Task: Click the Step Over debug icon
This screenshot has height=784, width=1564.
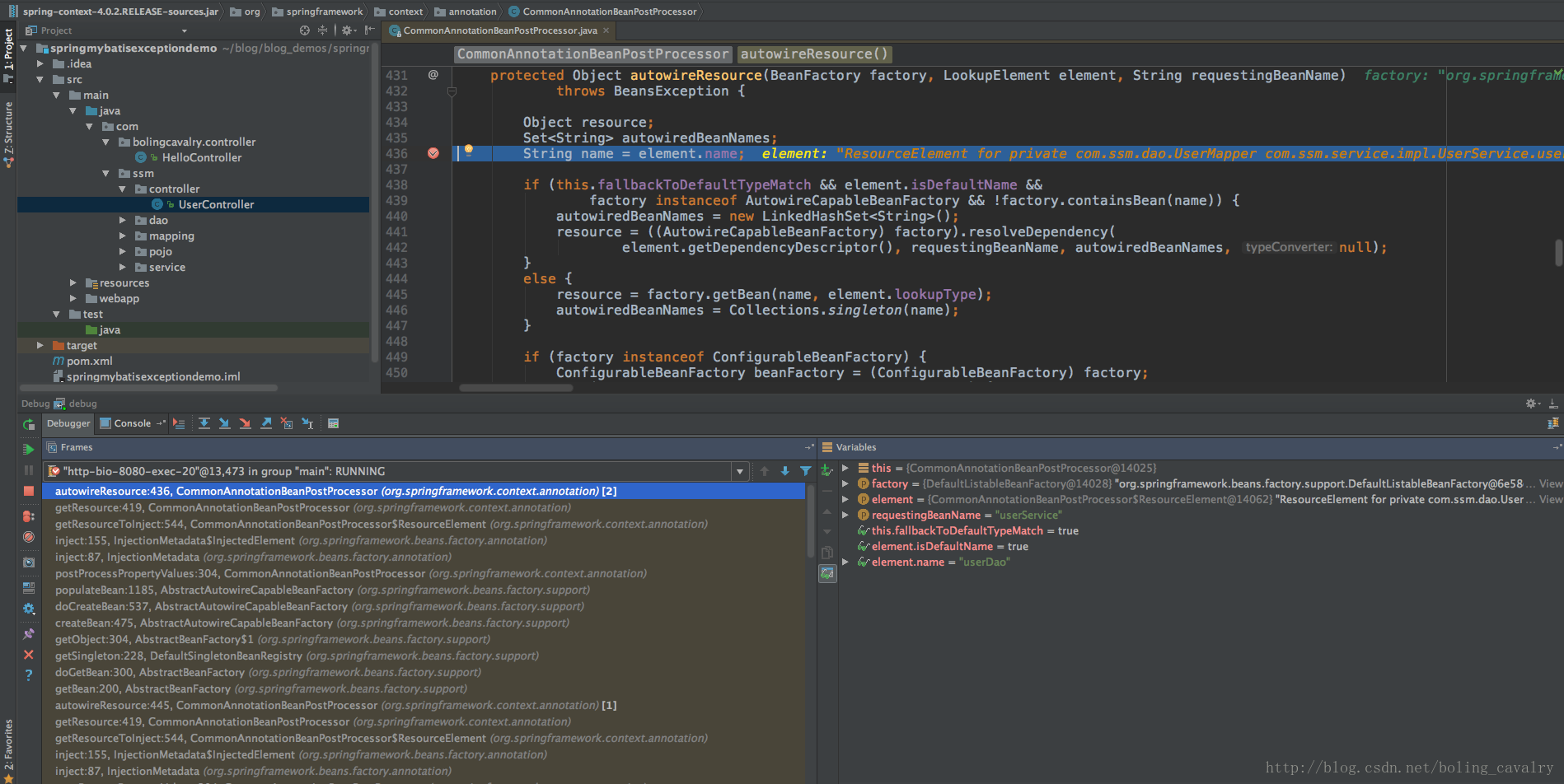Action: pos(204,423)
